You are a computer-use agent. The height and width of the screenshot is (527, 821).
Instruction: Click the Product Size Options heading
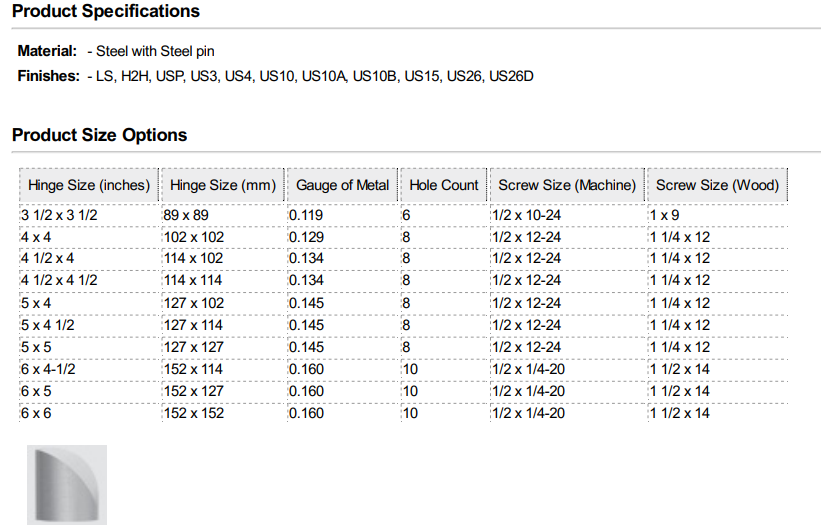tap(99, 135)
